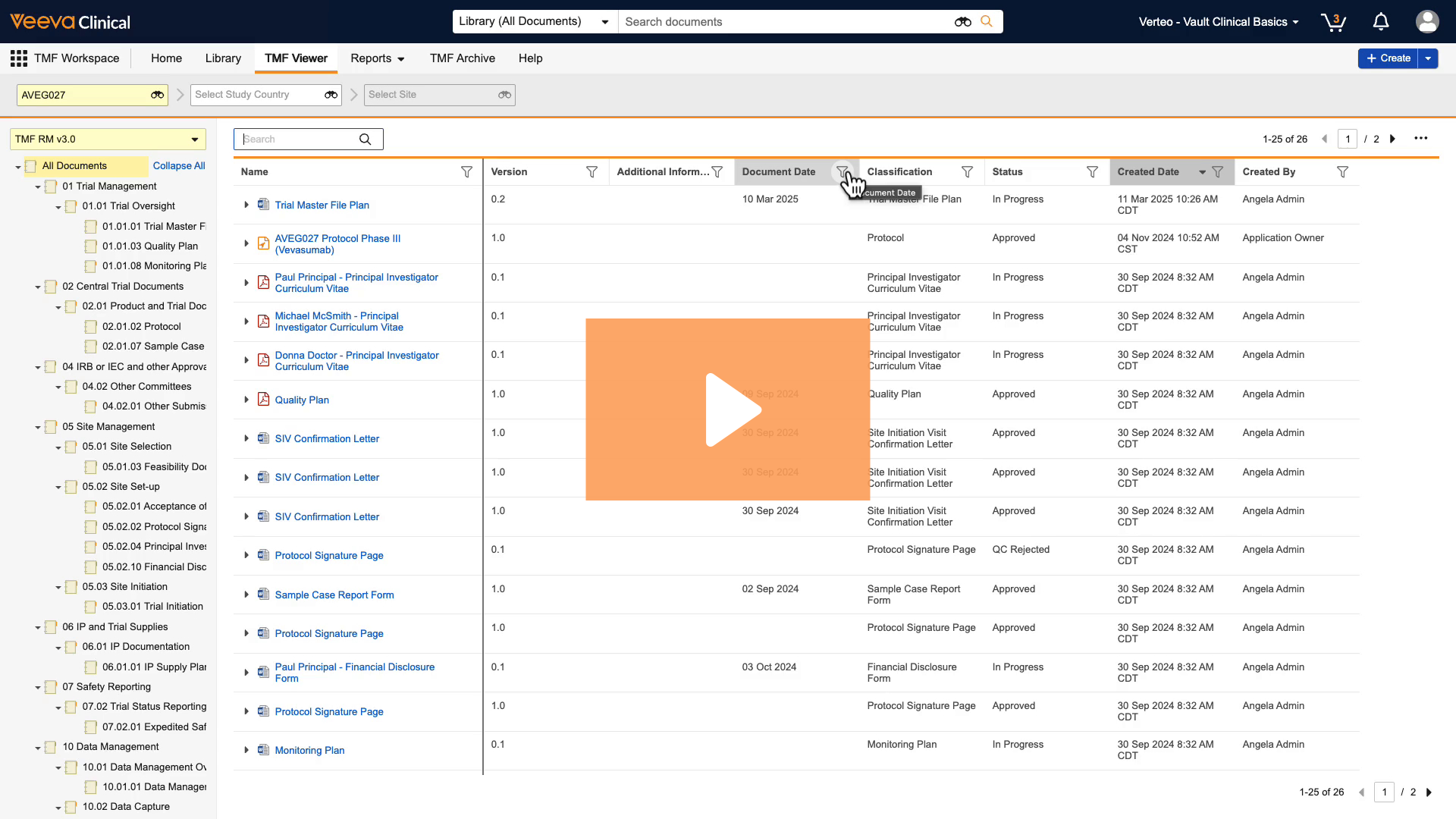Open the Reports menu
Image resolution: width=1456 pixels, height=819 pixels.
point(377,58)
